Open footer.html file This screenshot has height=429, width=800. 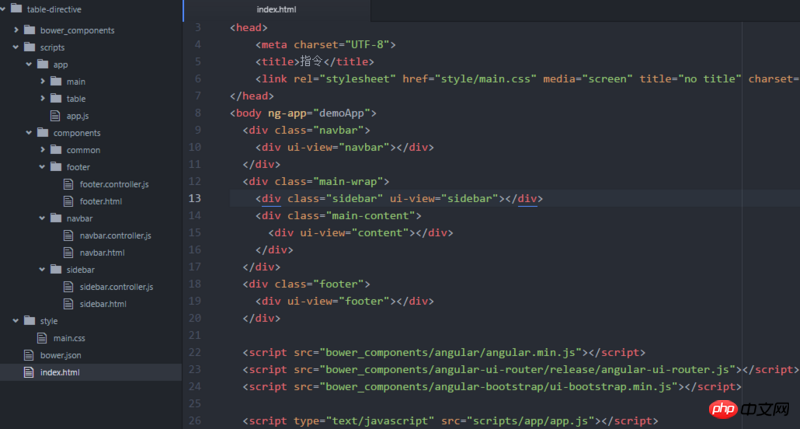[x=101, y=201]
